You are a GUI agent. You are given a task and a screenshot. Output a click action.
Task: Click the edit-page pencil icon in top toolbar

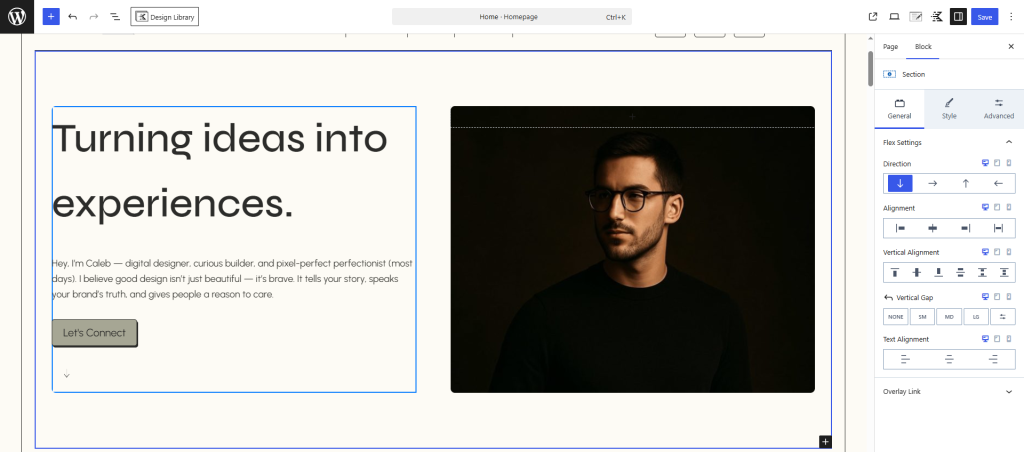pos(916,17)
